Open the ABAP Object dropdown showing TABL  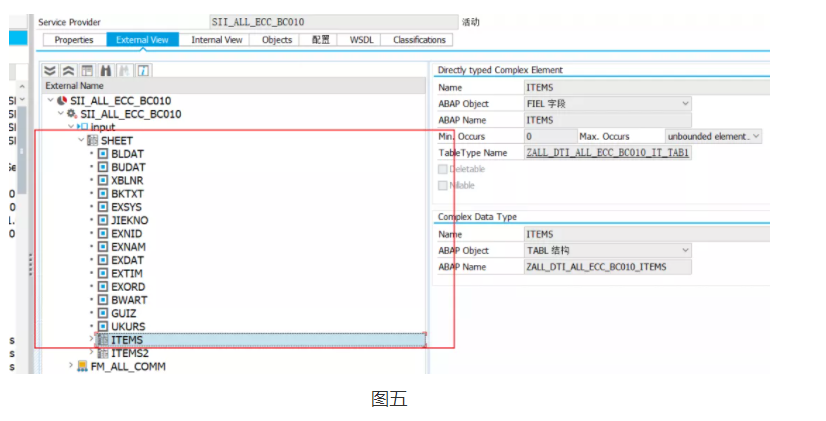click(685, 250)
